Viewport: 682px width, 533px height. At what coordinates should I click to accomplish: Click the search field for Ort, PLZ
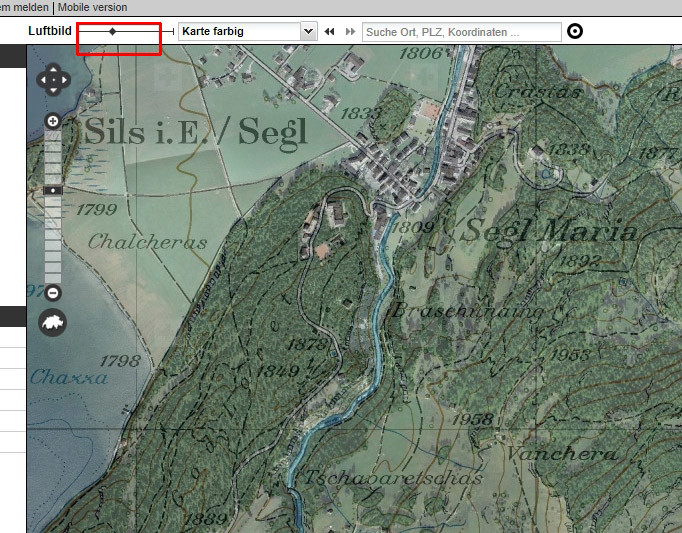(x=461, y=32)
